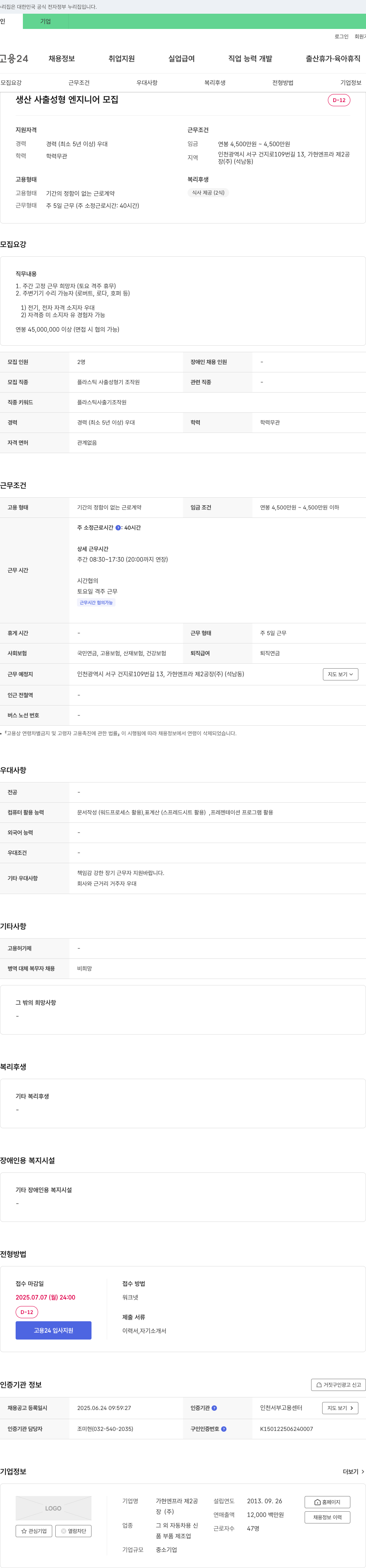Click the title 생산 사출성형 엔지니어 모집

click(x=67, y=99)
